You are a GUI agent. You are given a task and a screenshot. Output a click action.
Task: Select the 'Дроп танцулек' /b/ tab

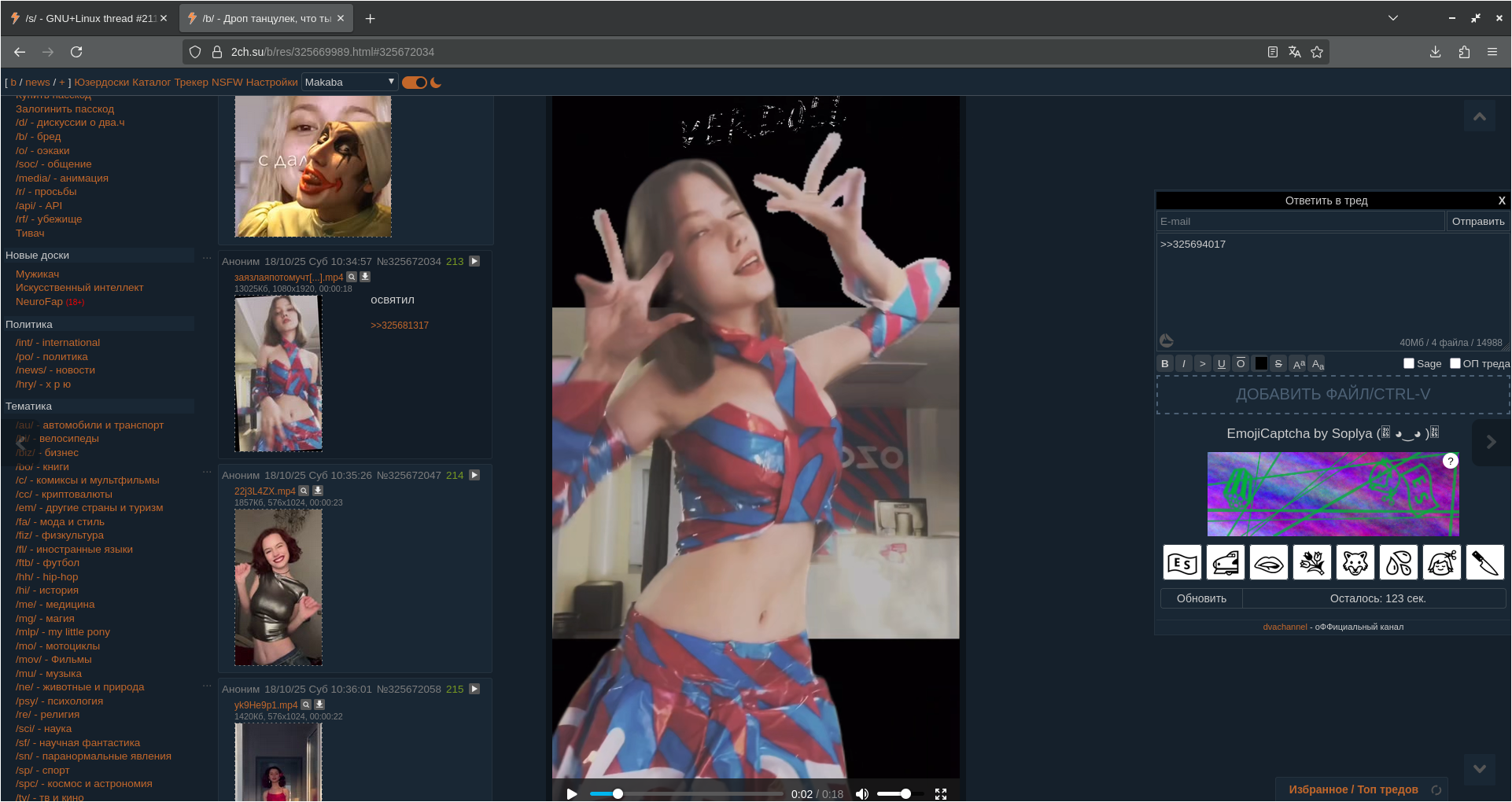[x=267, y=18]
